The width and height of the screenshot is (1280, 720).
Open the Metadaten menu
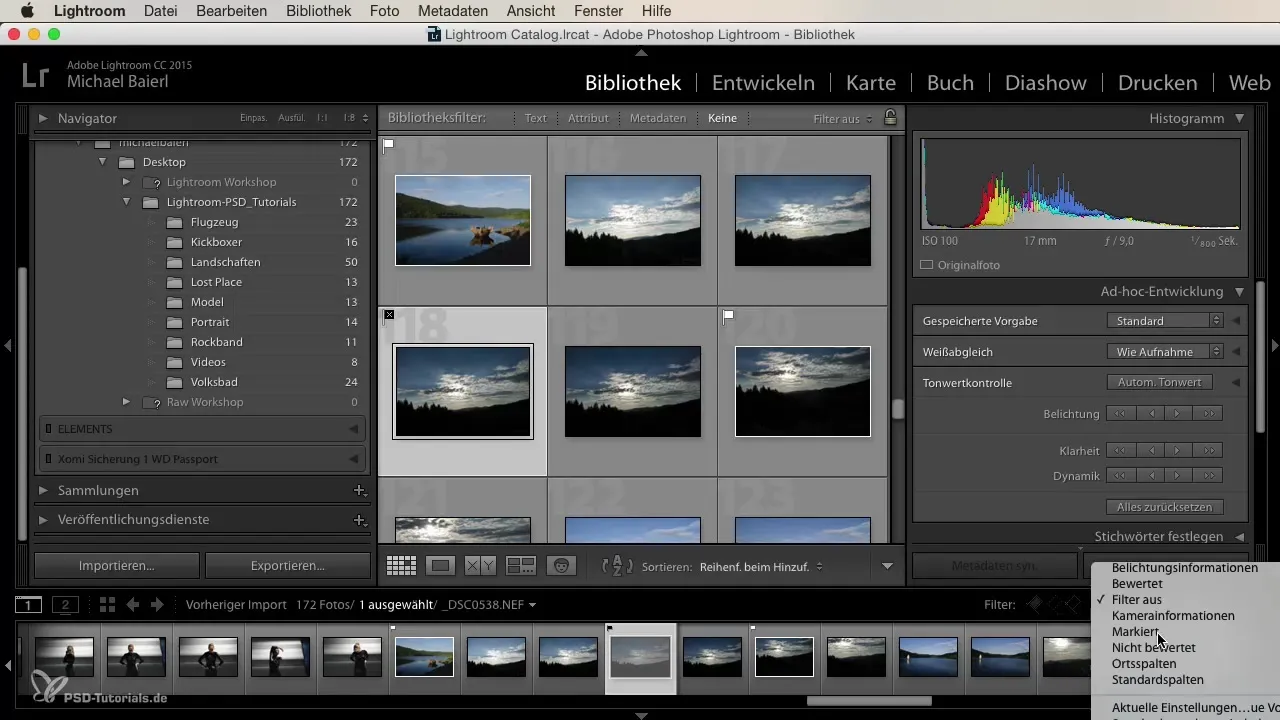454,11
